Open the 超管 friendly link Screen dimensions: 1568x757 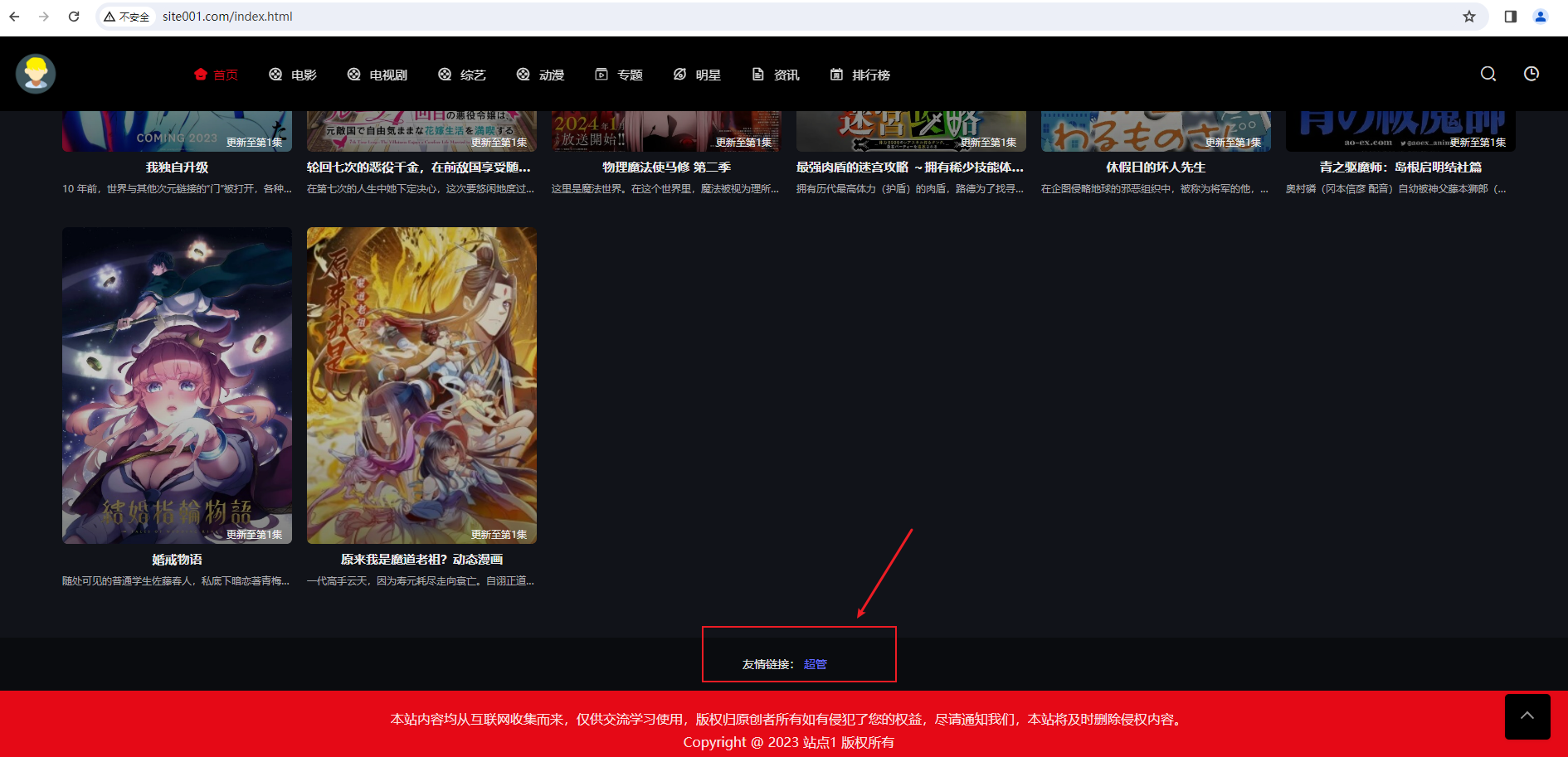(x=816, y=664)
